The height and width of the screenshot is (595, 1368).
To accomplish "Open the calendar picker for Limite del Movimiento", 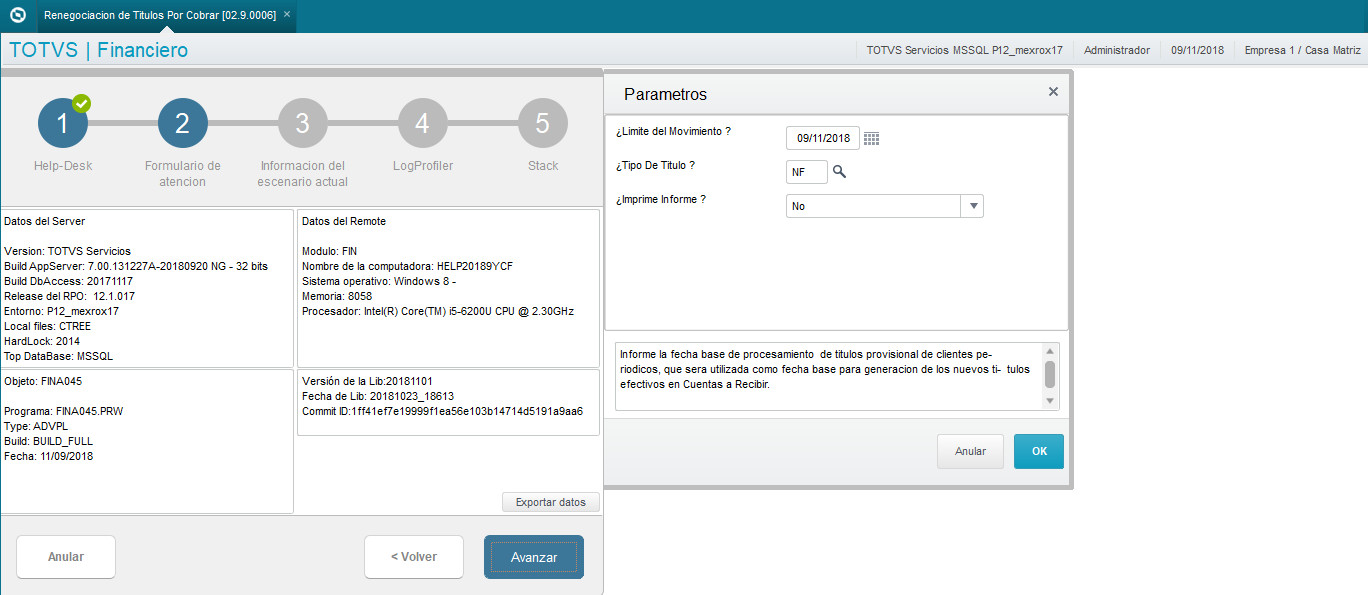I will pos(871,139).
